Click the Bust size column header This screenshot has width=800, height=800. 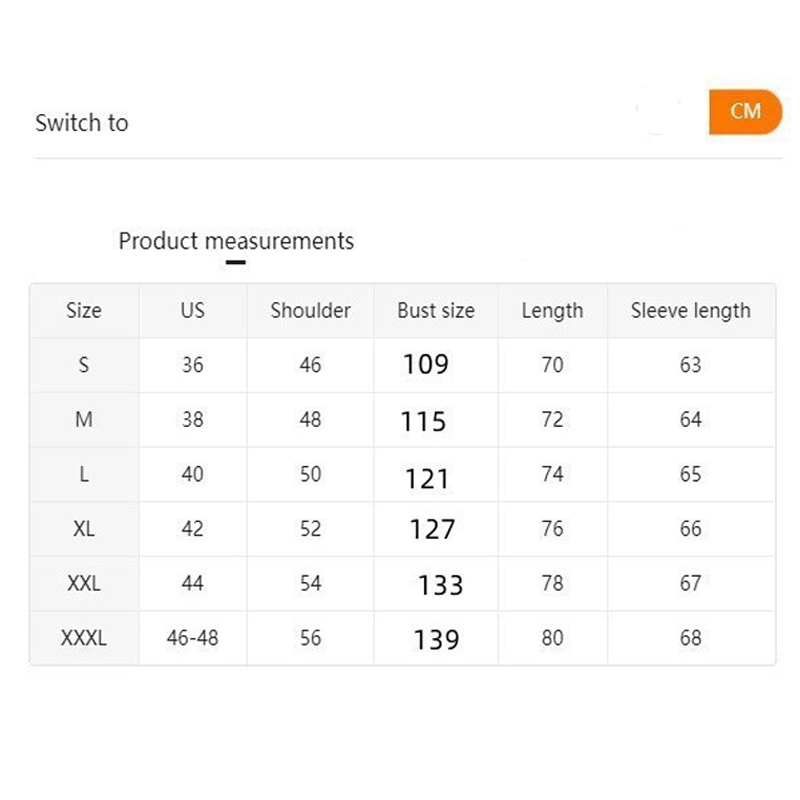click(436, 310)
